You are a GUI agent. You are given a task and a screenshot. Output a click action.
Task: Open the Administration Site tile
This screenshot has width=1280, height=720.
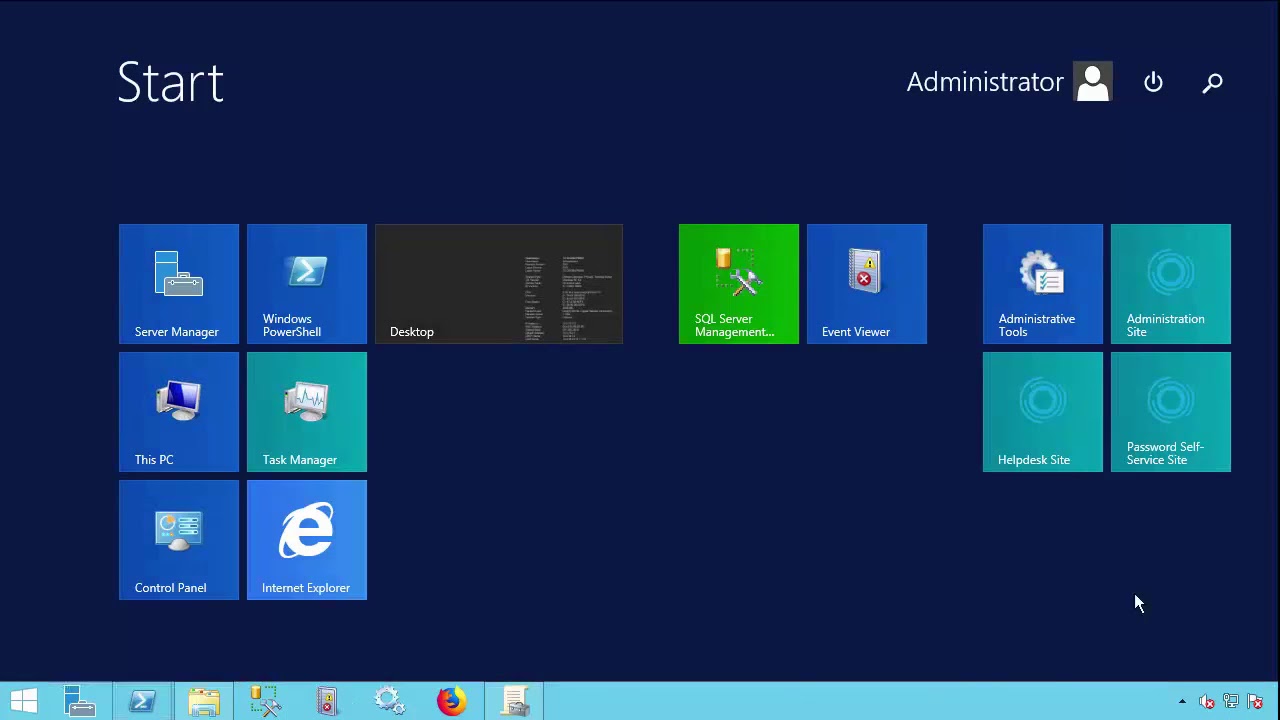(x=1171, y=284)
